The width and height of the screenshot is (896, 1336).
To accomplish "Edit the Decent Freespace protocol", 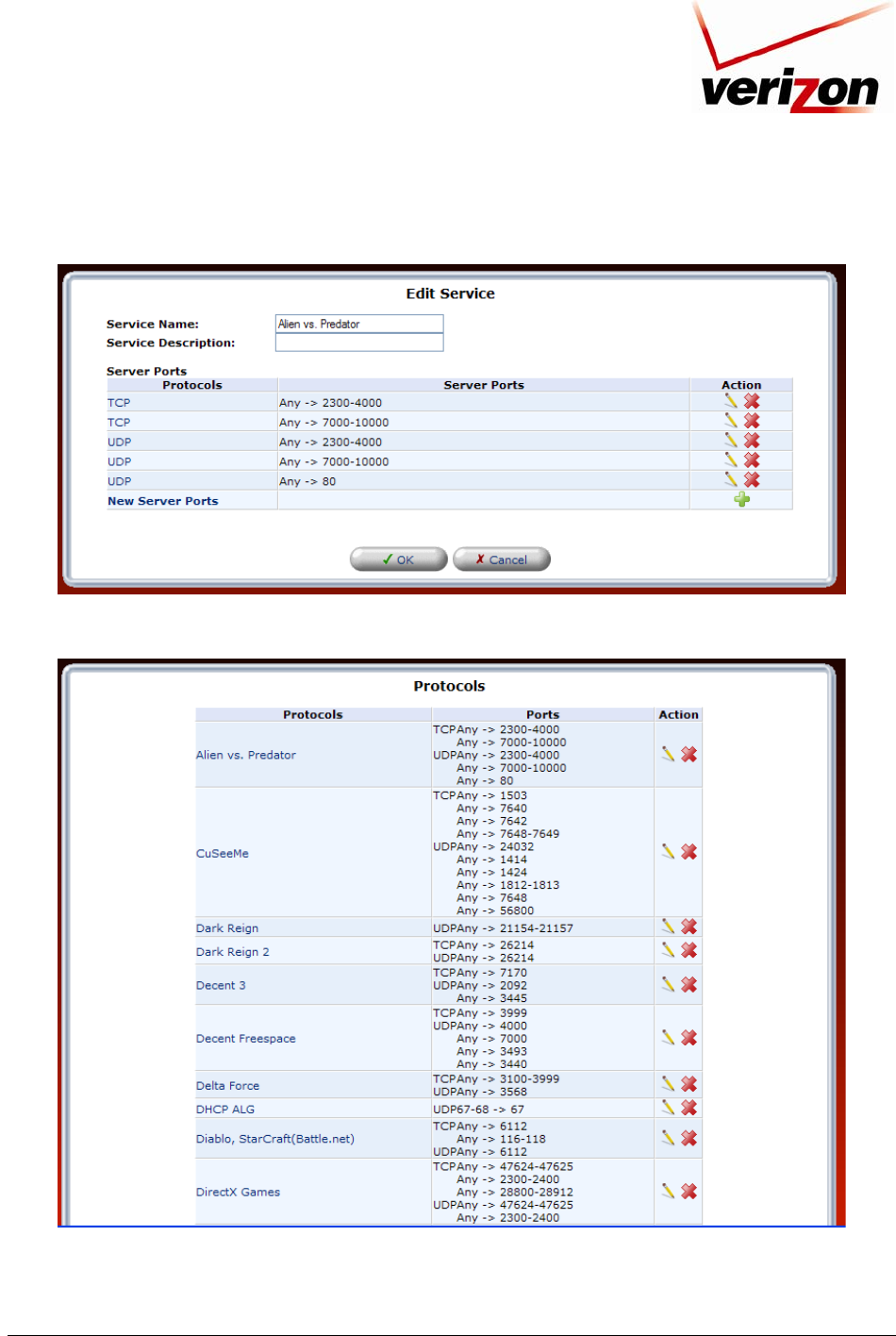I will click(669, 1037).
